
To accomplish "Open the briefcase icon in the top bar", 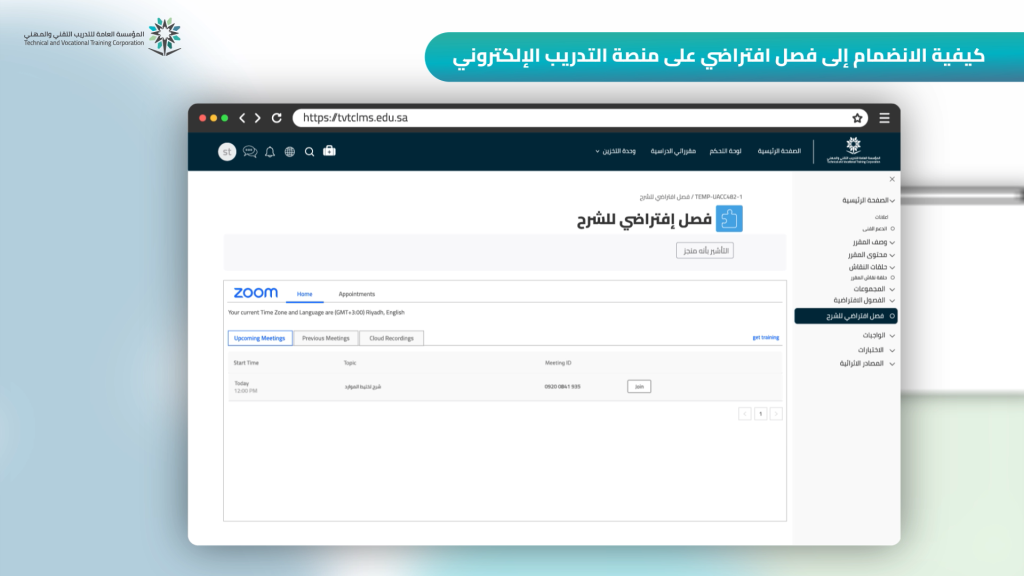I will point(329,151).
